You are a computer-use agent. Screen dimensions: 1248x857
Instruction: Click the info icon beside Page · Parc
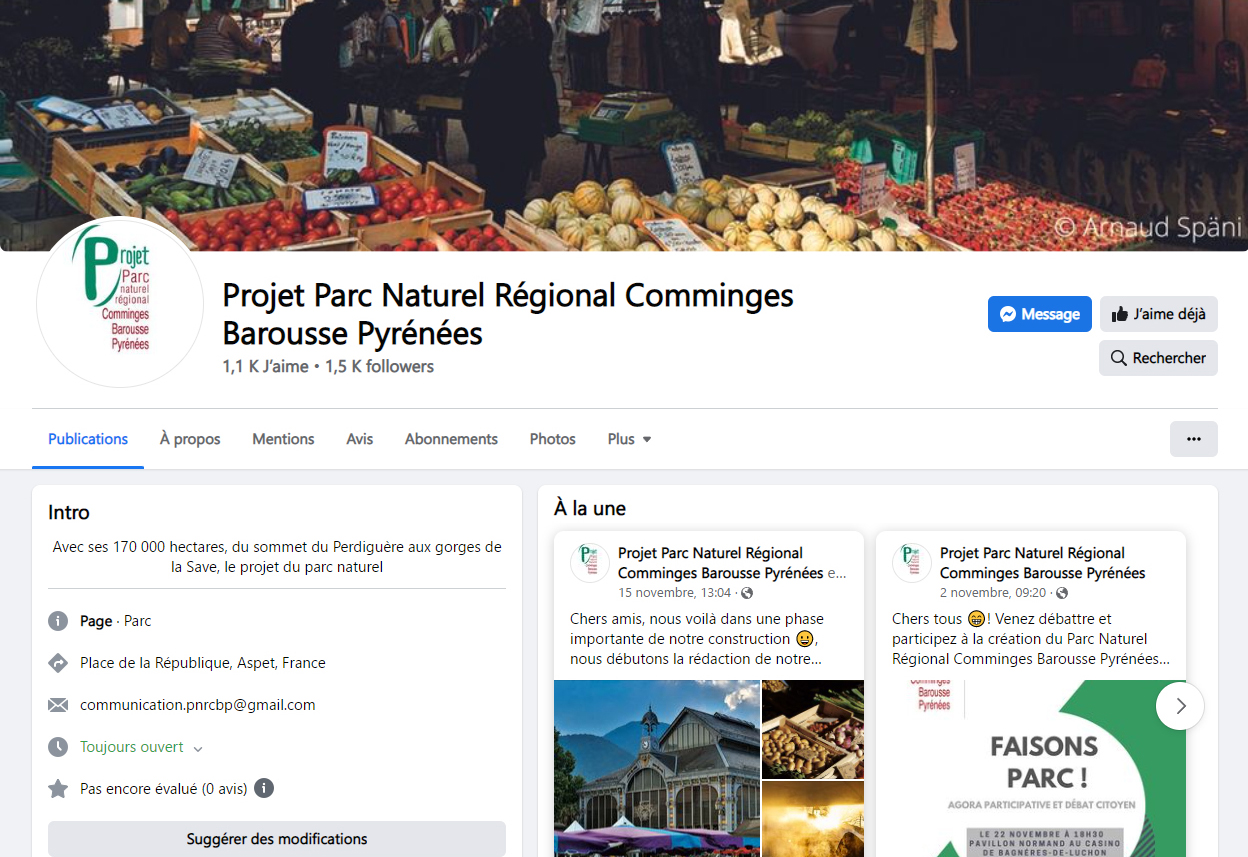click(58, 621)
